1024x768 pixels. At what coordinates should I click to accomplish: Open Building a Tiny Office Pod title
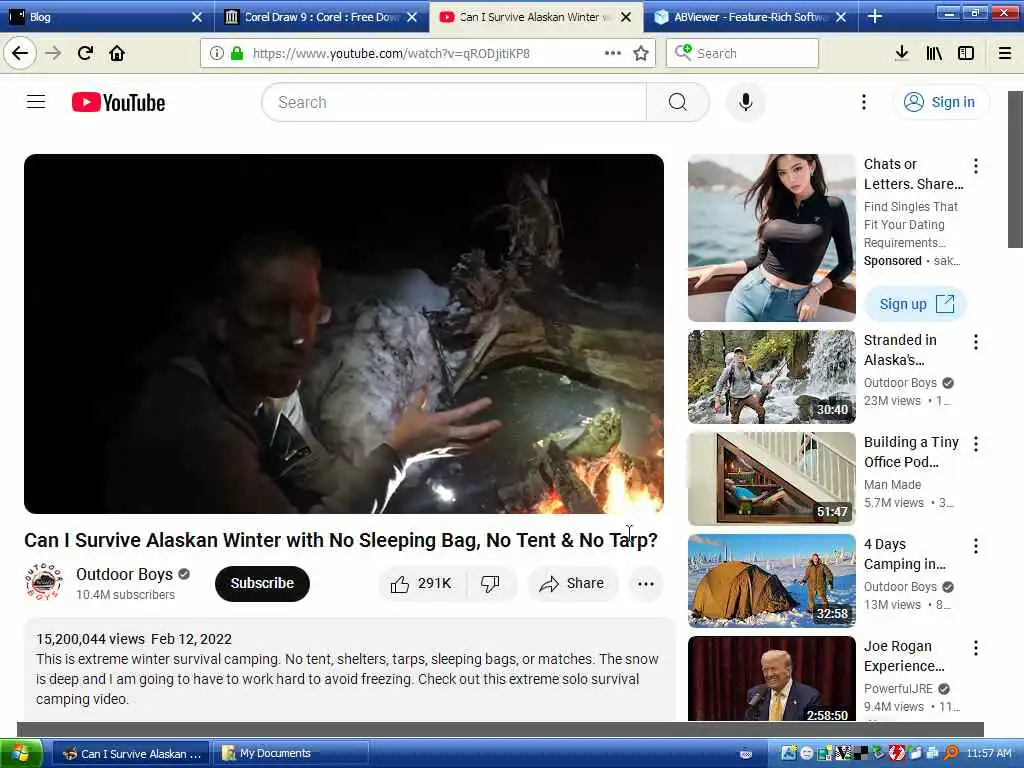point(911,452)
